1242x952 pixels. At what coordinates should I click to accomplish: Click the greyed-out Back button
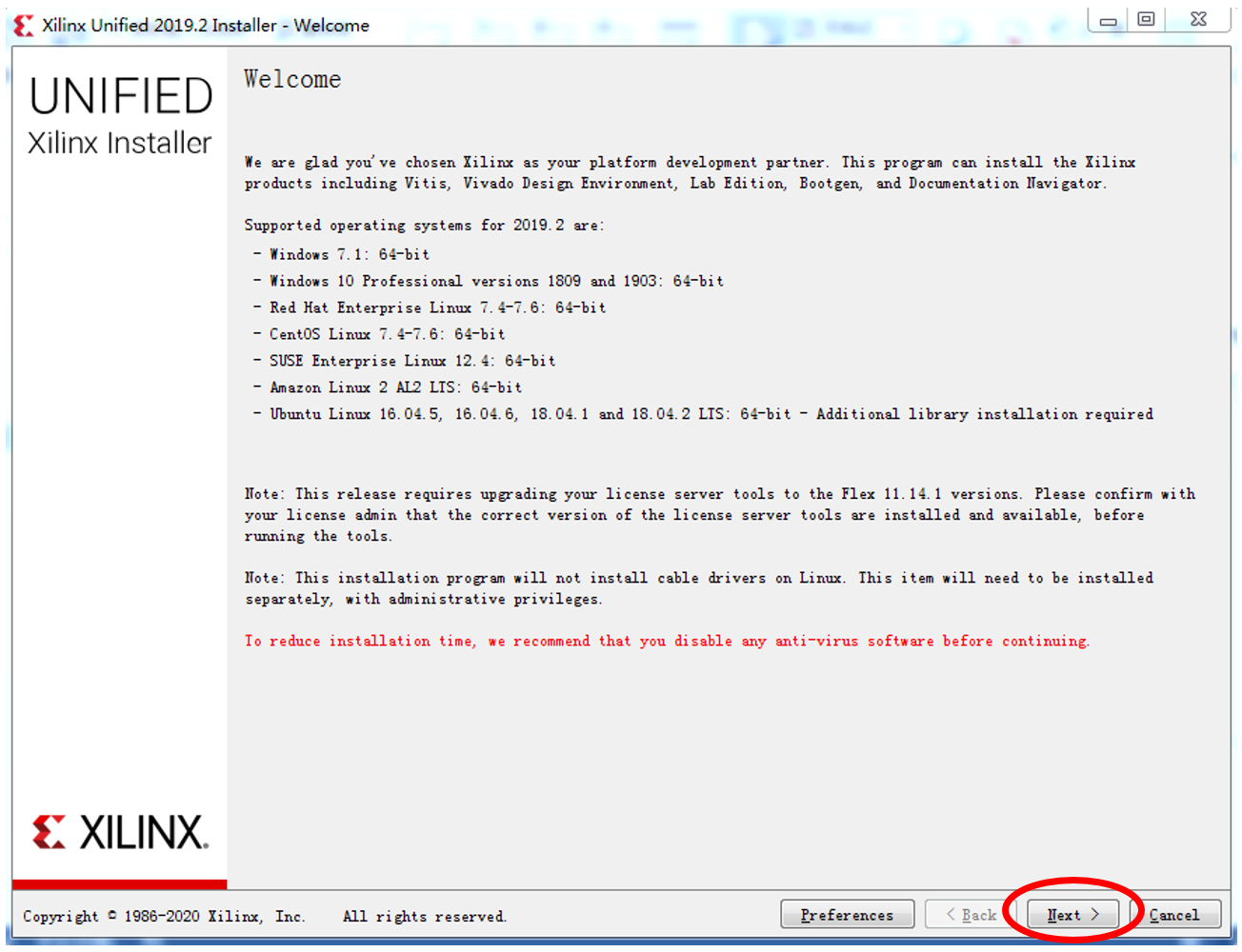tap(972, 914)
